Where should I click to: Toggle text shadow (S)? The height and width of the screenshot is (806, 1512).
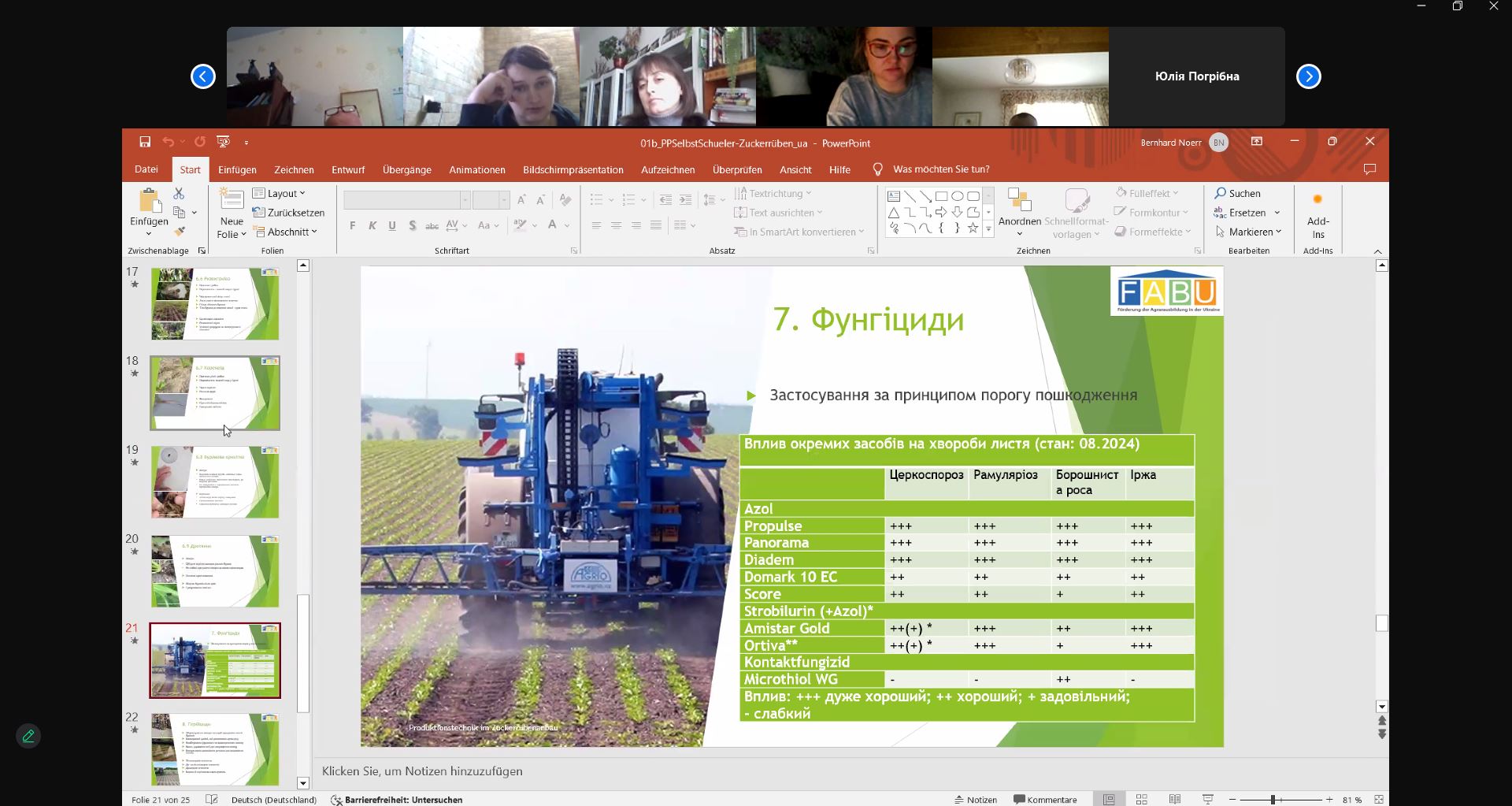point(412,226)
